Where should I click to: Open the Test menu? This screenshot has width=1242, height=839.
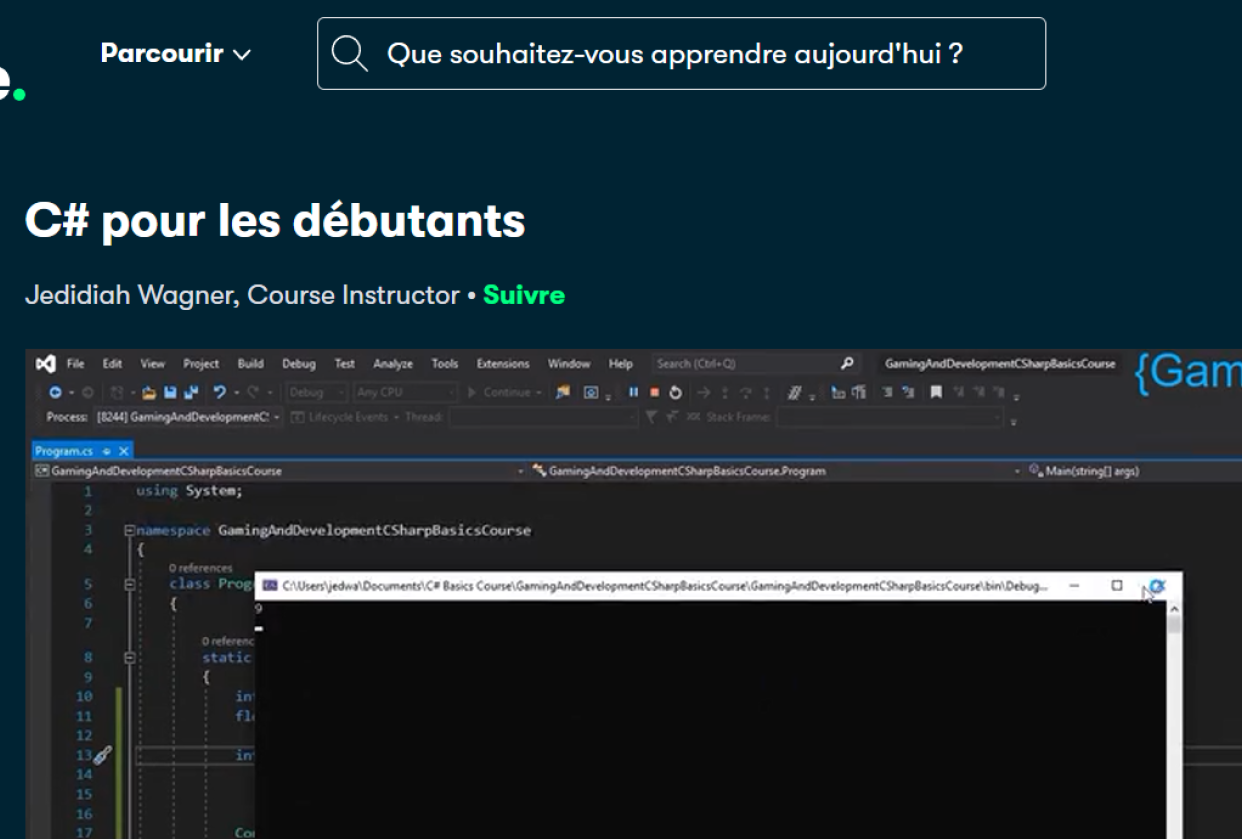pyautogui.click(x=344, y=364)
